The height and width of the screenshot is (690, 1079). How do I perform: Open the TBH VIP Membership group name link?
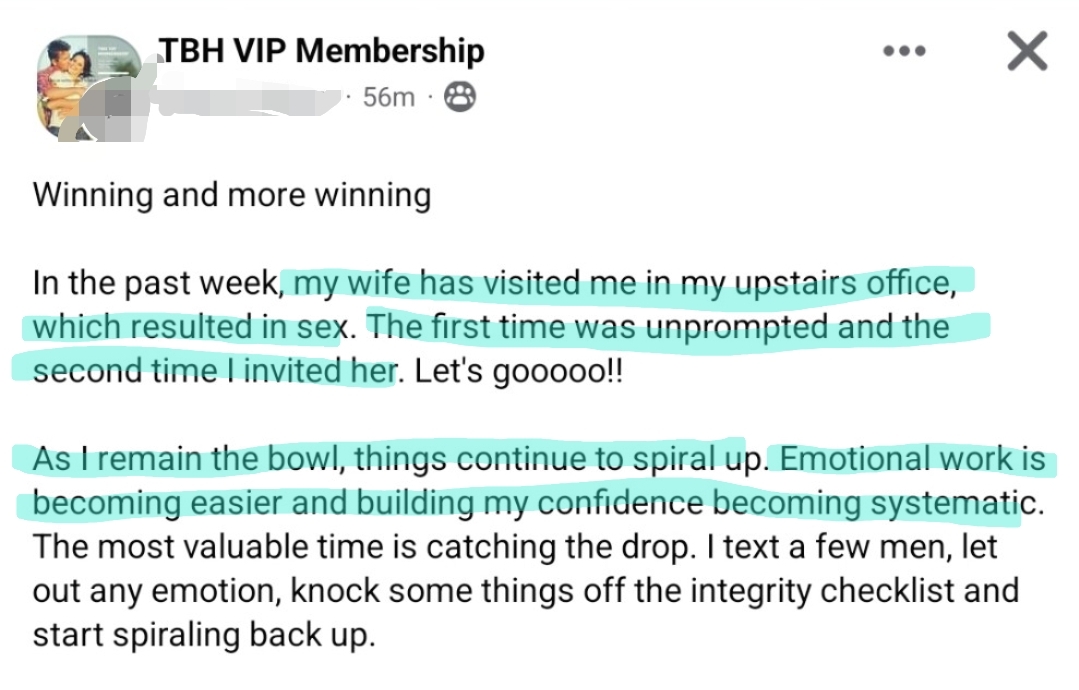(322, 51)
